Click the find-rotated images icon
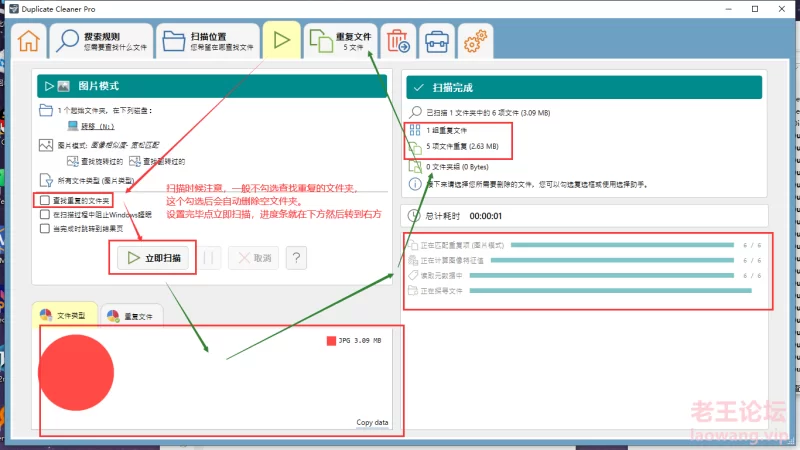Screen dimensions: 800x450 tap(72, 161)
